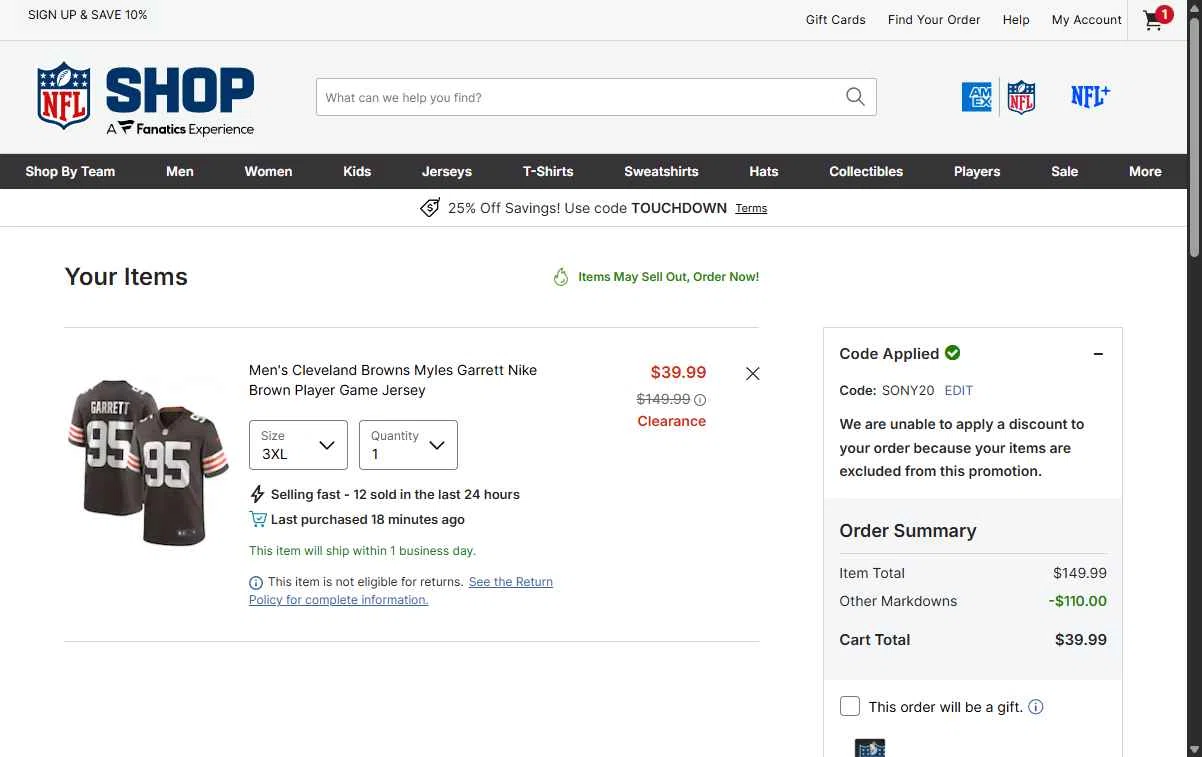Open the NFL+ logo link

pos(1090,96)
